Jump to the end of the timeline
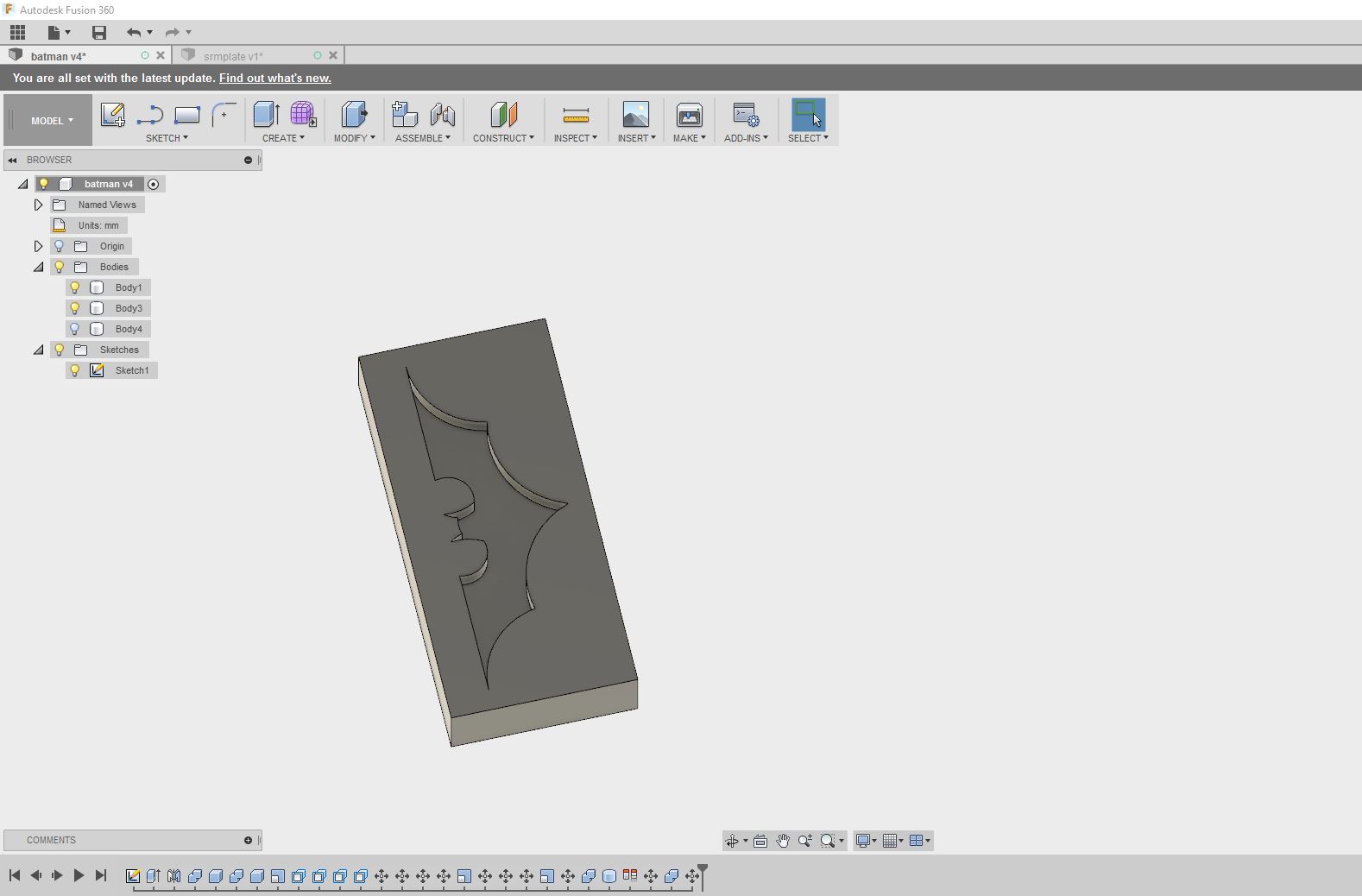 point(101,875)
